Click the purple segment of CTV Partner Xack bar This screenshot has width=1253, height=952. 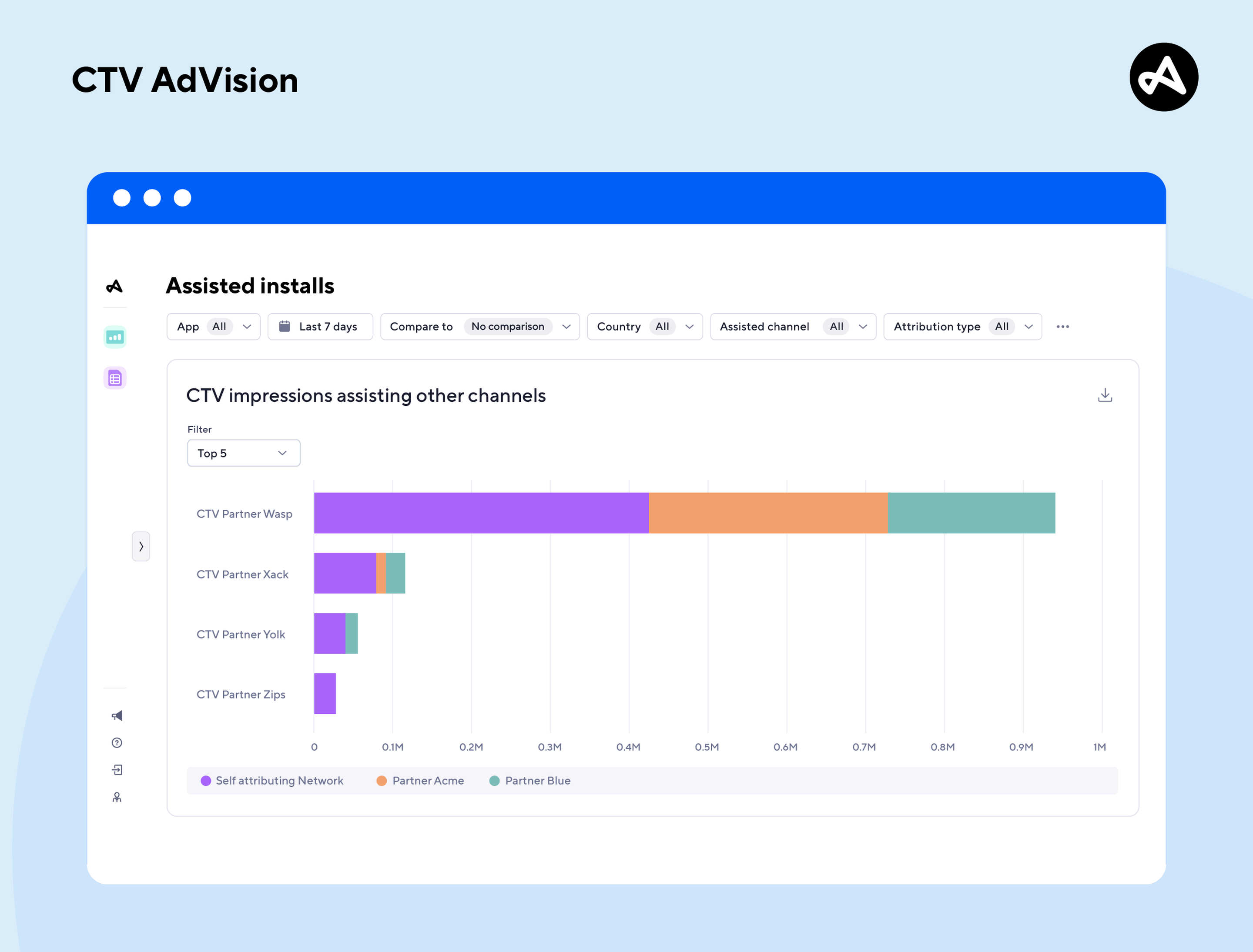(x=345, y=573)
